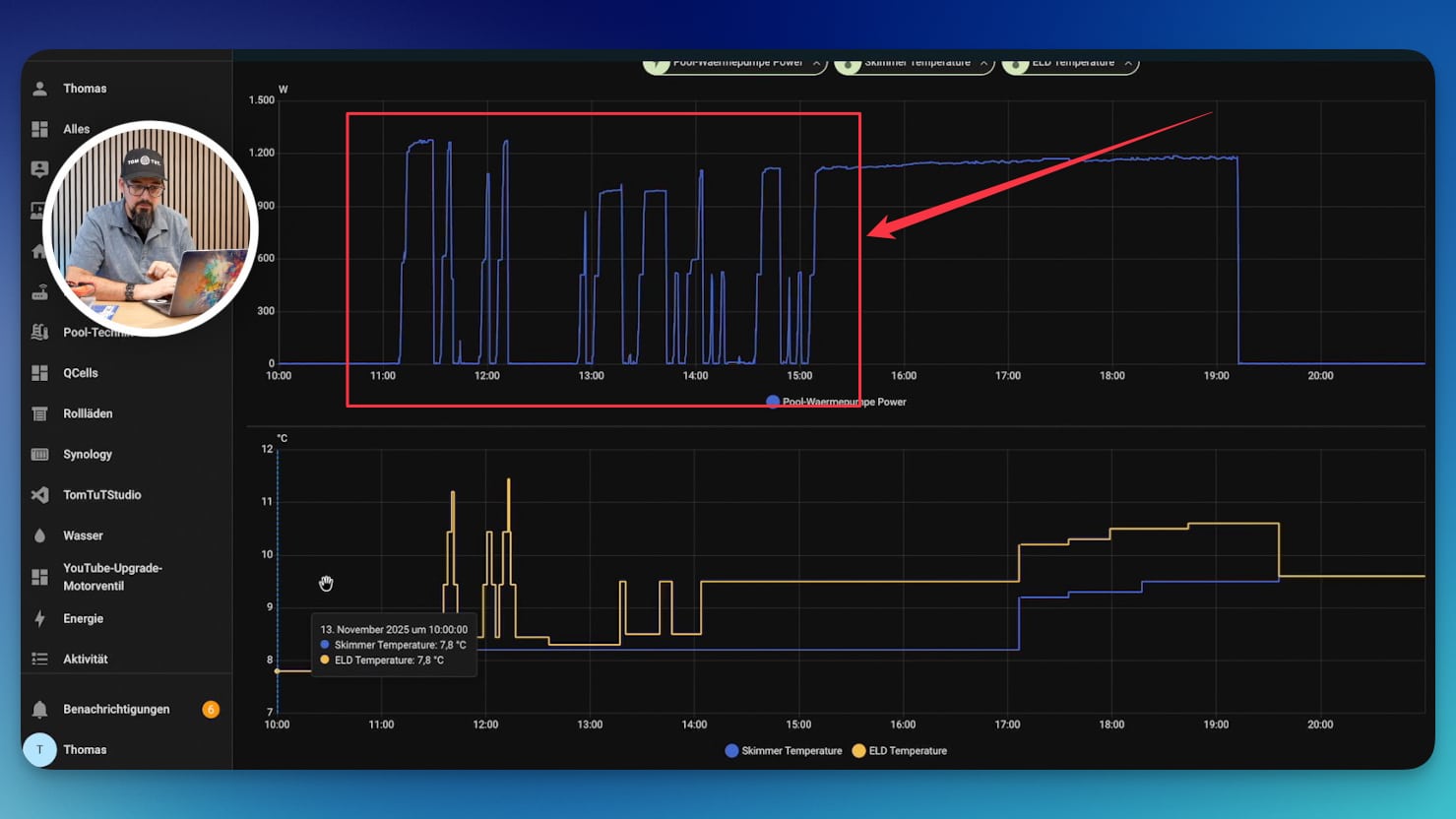Image resolution: width=1456 pixels, height=819 pixels.
Task: Remove the Skimmer Temperature entity chip
Action: pyautogui.click(x=983, y=63)
